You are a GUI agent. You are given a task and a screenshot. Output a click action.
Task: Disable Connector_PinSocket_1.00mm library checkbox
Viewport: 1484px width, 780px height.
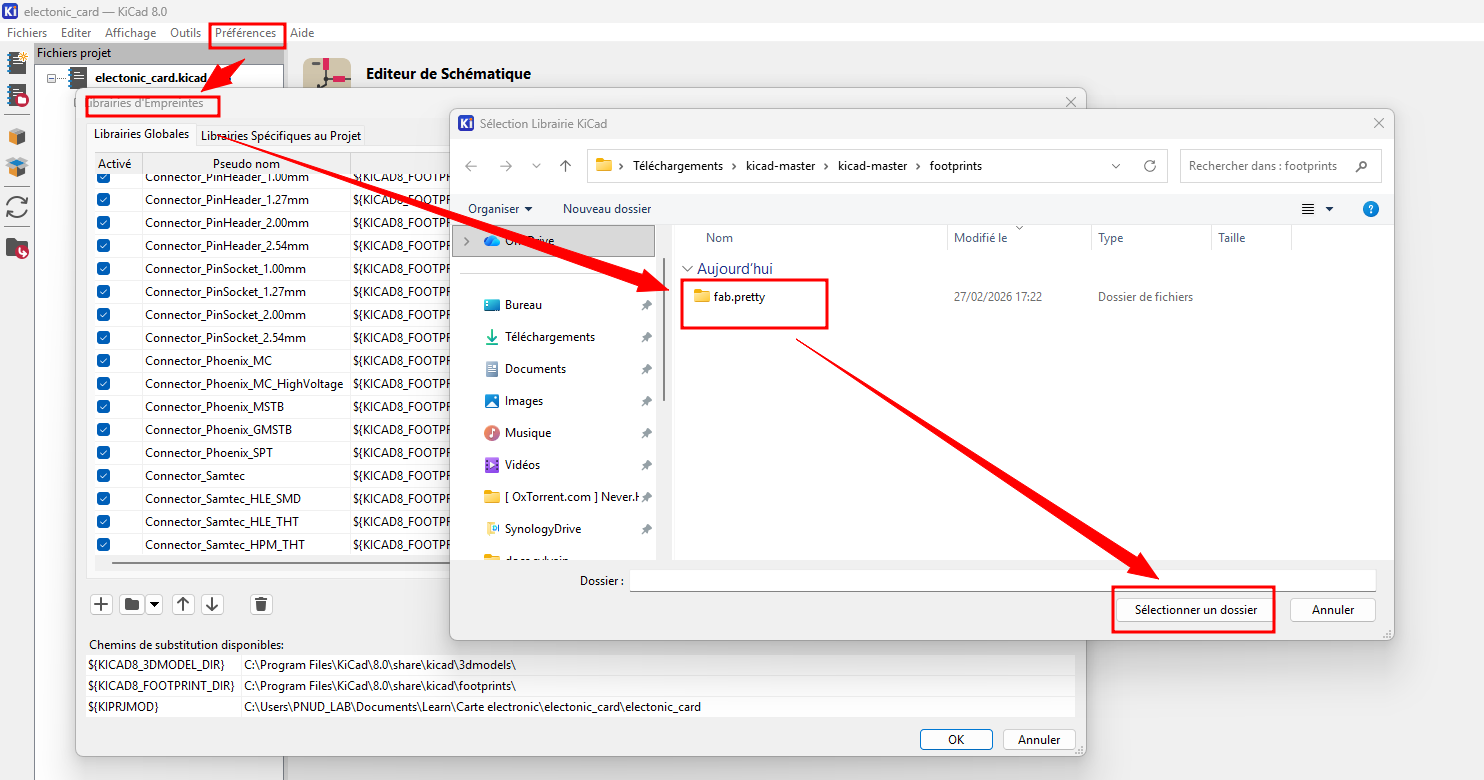pyautogui.click(x=104, y=269)
